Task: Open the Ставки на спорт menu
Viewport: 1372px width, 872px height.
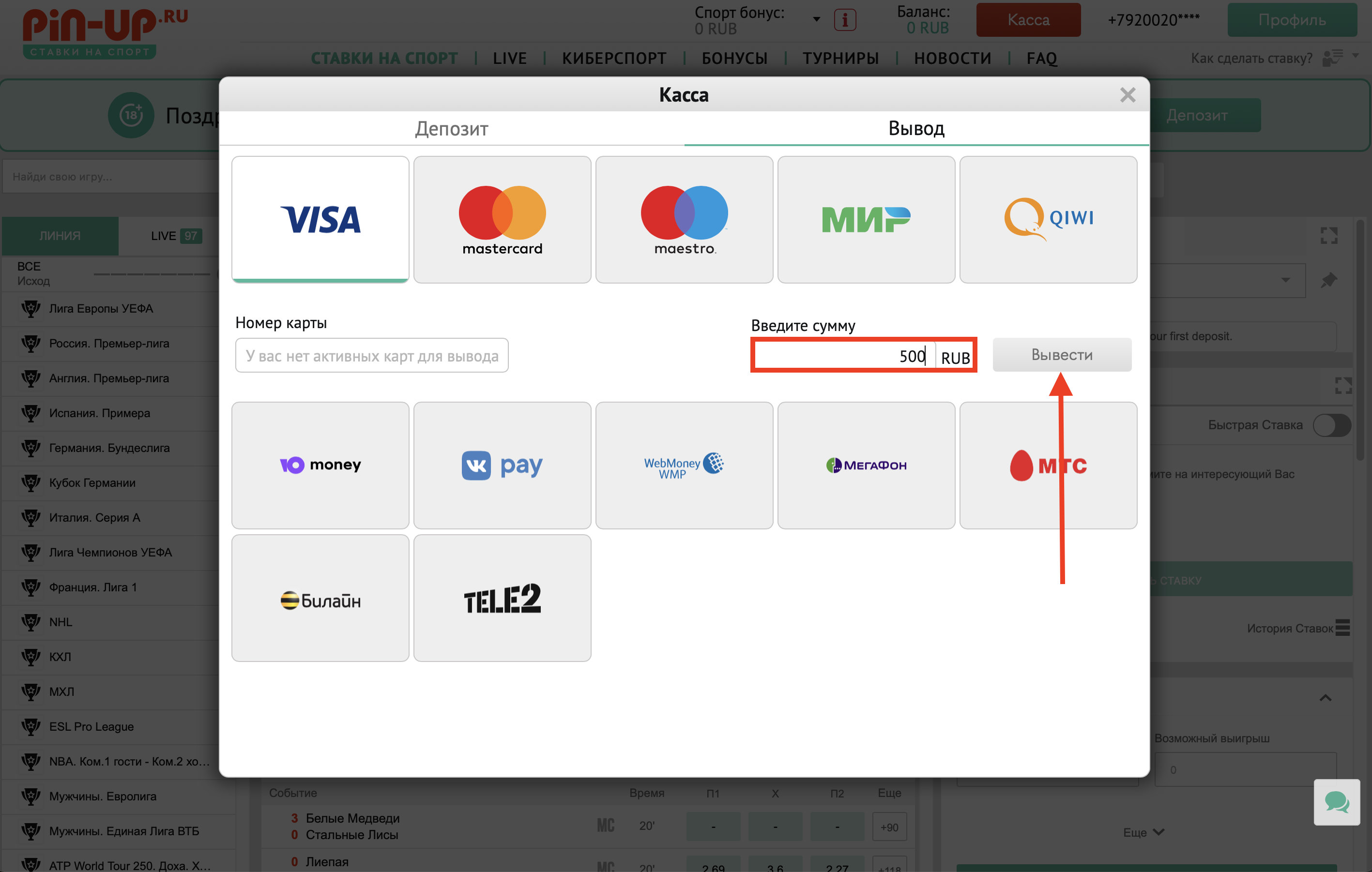Action: (384, 58)
